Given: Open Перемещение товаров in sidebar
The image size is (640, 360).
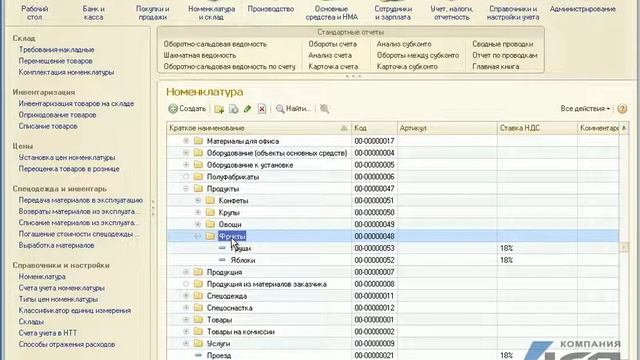Looking at the screenshot, I should pyautogui.click(x=56, y=61).
